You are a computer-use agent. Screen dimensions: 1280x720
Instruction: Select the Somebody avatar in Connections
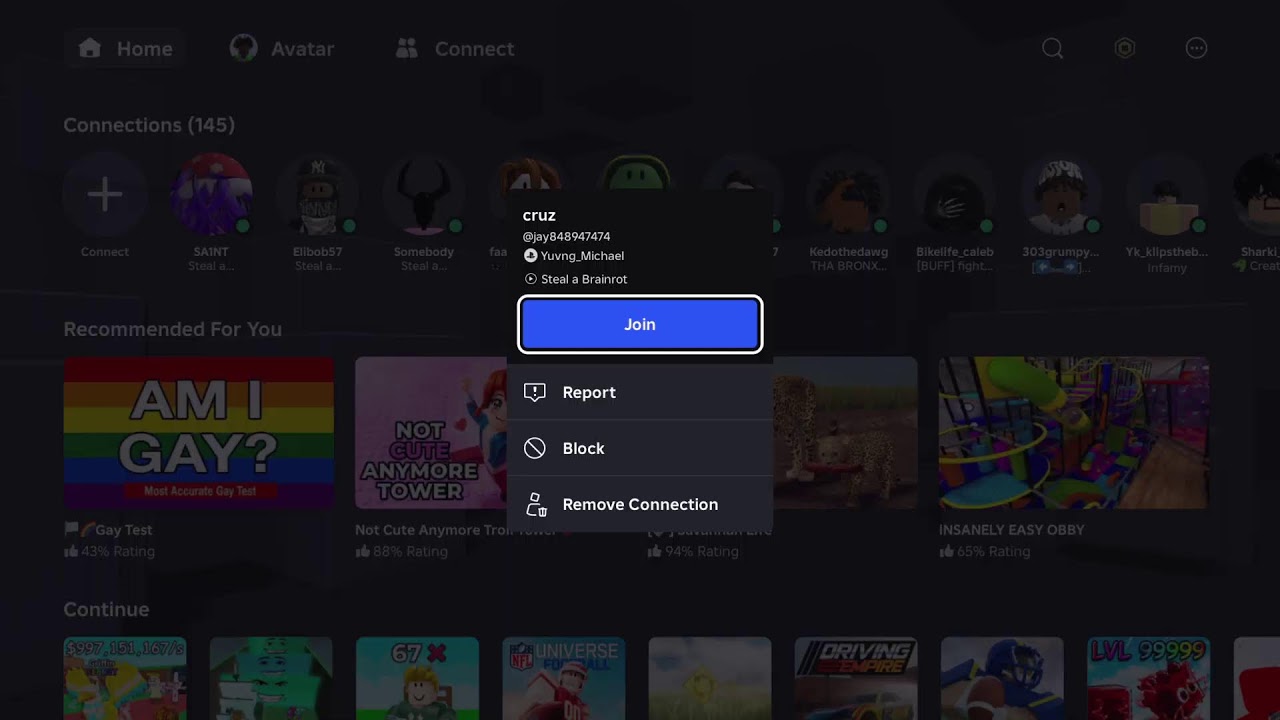click(x=423, y=194)
